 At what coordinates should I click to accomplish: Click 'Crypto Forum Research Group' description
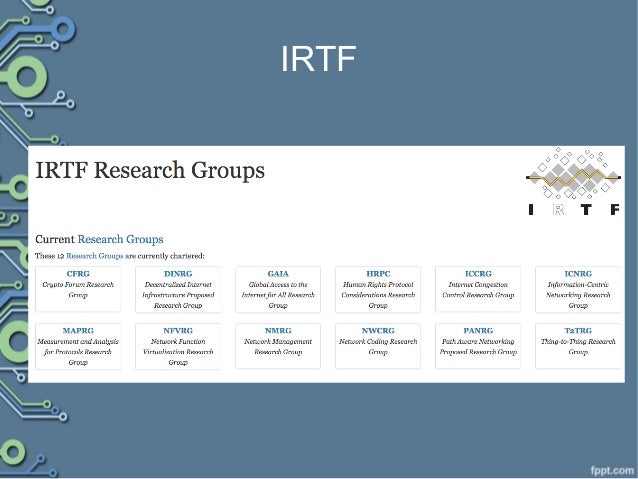(x=78, y=290)
